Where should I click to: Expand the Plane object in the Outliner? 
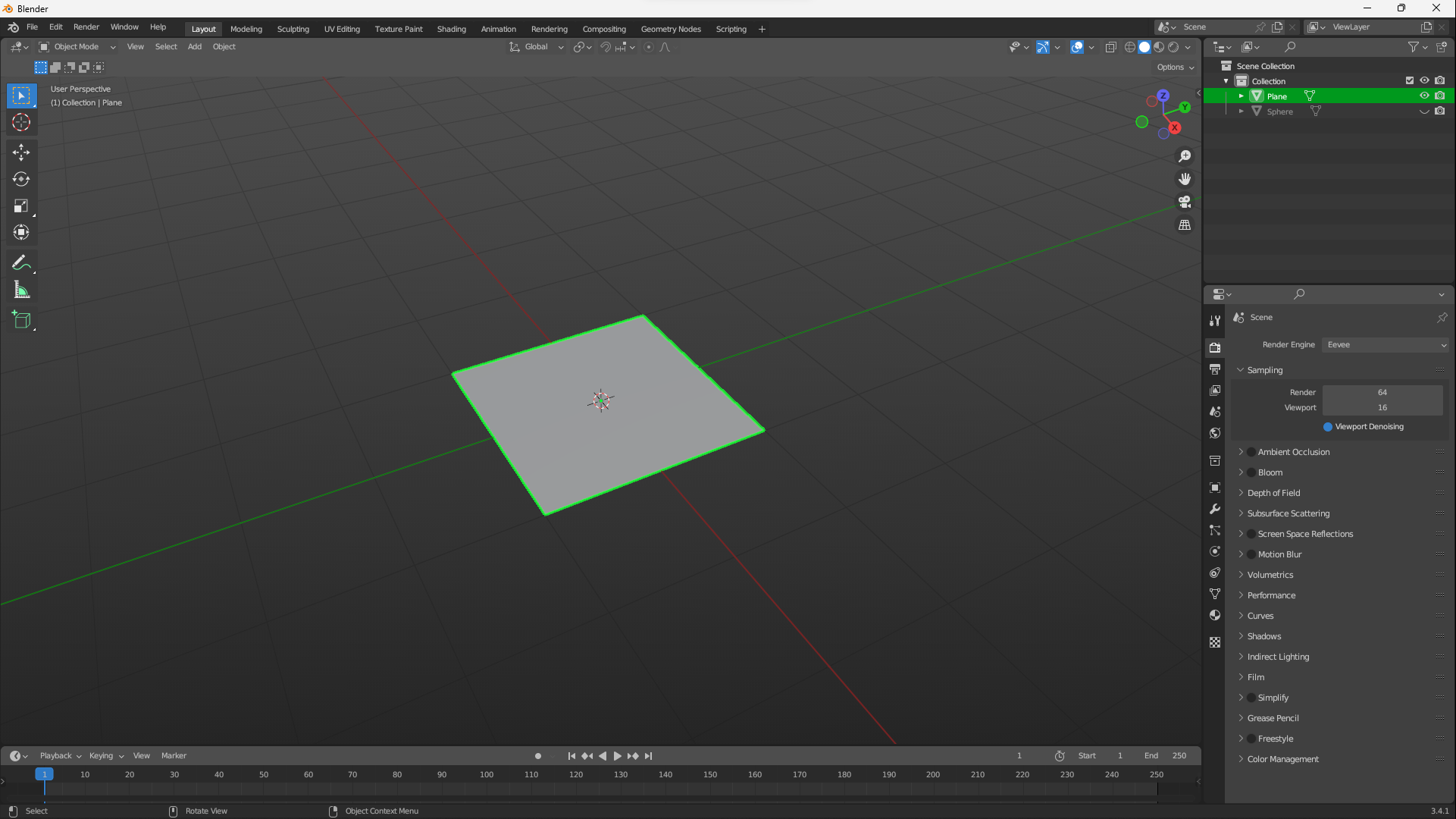point(1241,96)
